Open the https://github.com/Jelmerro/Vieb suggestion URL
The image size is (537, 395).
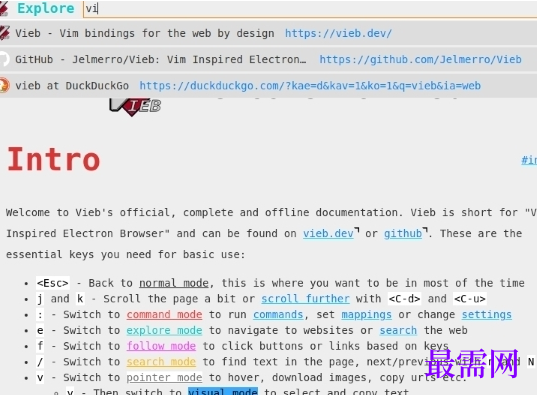pos(420,59)
